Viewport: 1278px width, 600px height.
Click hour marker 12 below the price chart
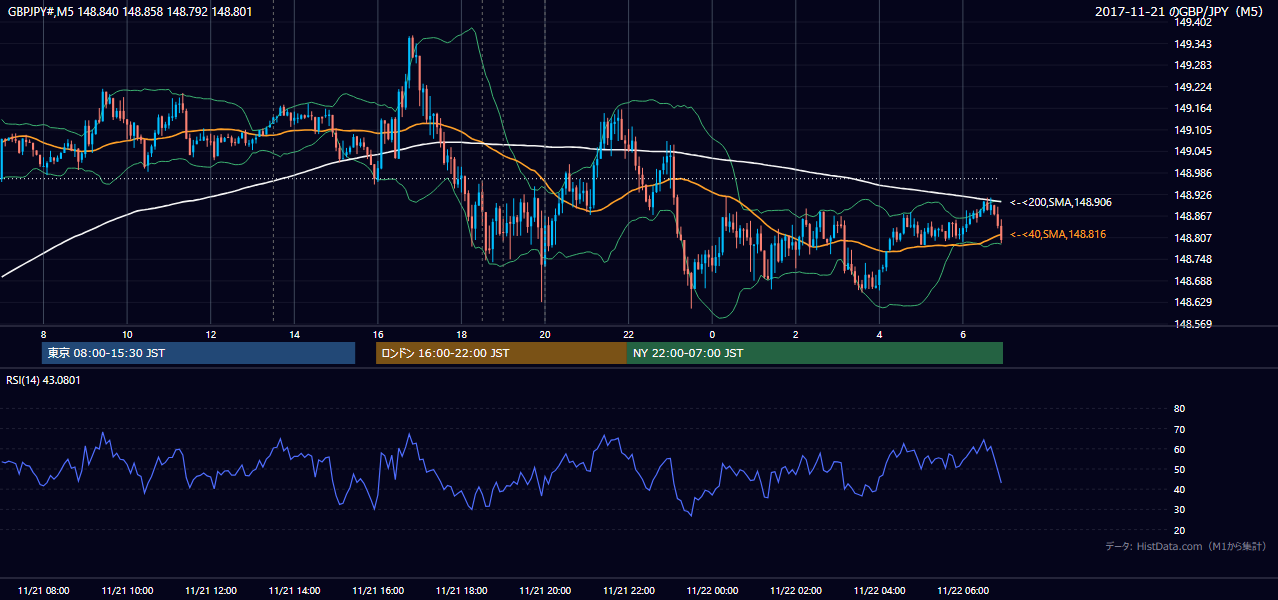click(x=211, y=334)
